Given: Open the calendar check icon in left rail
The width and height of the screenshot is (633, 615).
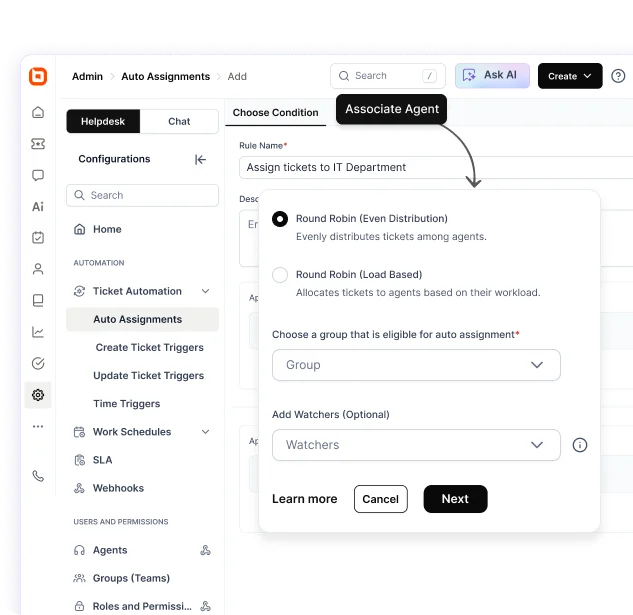Looking at the screenshot, I should 38,237.
